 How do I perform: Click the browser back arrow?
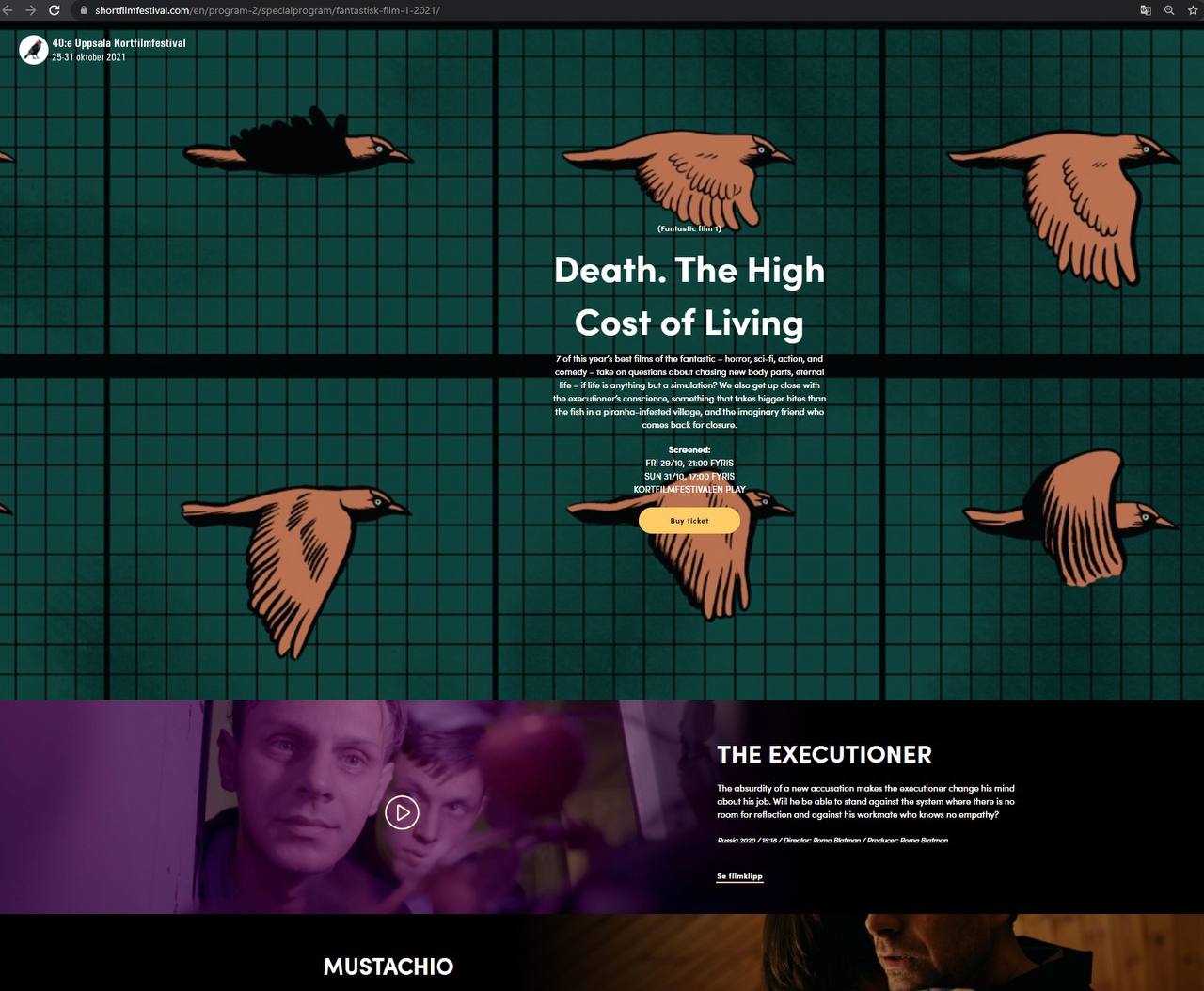coord(8,10)
